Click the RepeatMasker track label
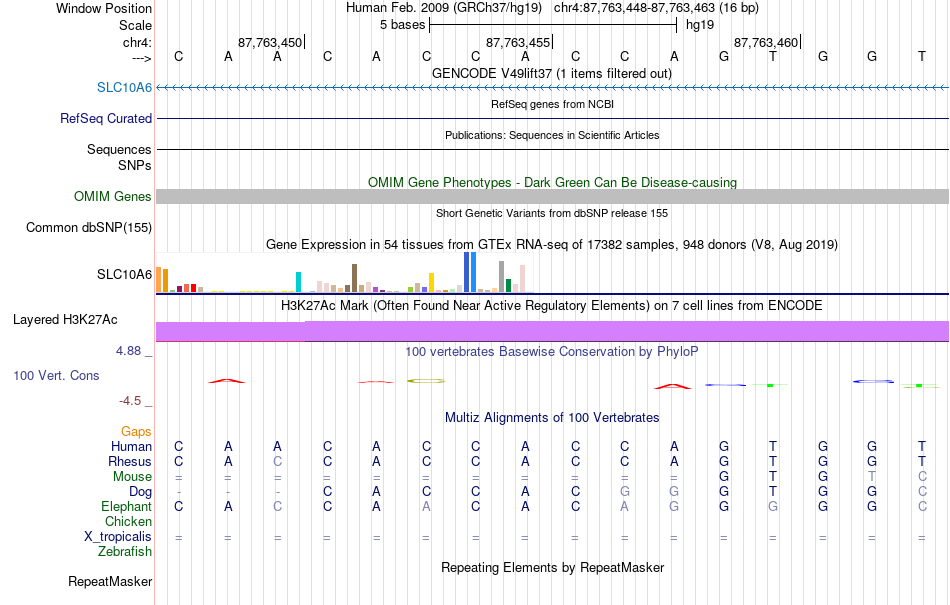 (x=110, y=581)
